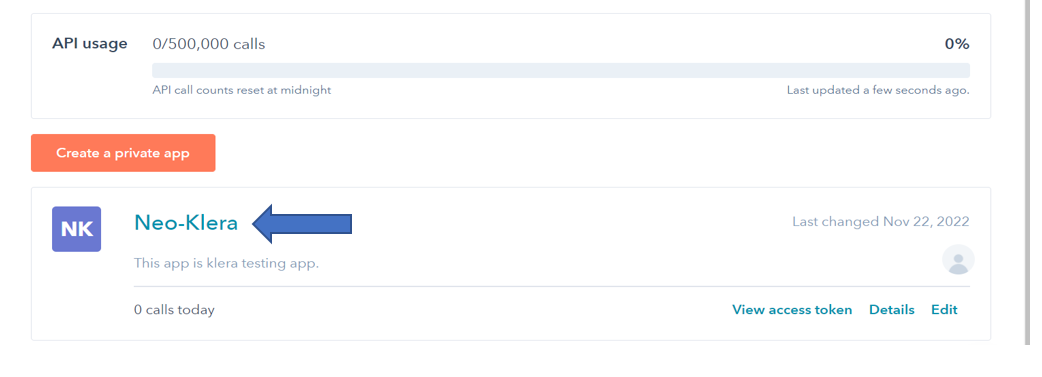Screen dimensions: 1042x377
Task: Click the Last changed Nov 22, 2022 text
Action: (881, 221)
